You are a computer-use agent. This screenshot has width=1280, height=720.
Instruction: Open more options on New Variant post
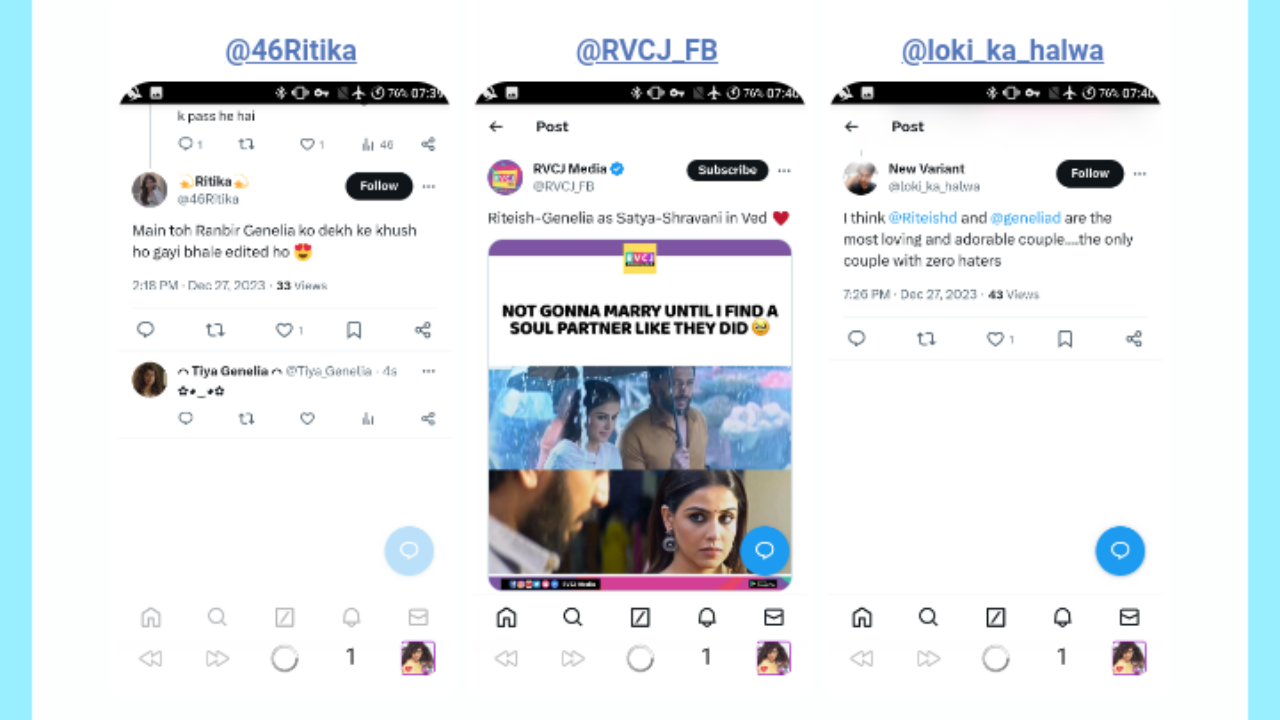click(x=1139, y=173)
